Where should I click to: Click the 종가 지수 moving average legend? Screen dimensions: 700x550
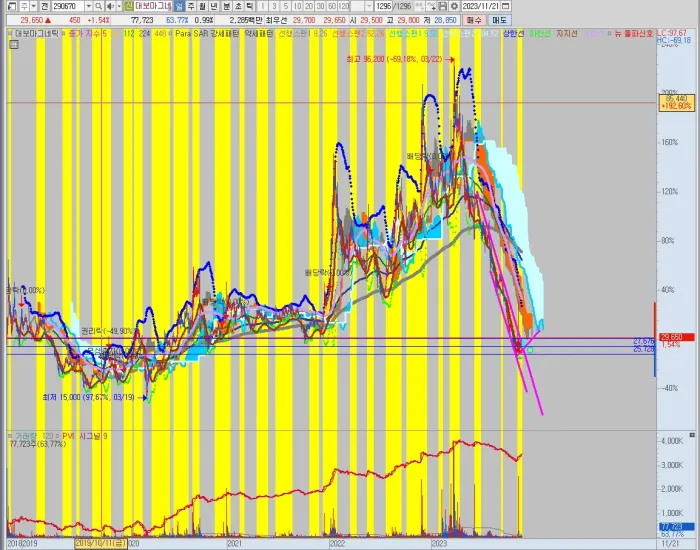[x=88, y=33]
